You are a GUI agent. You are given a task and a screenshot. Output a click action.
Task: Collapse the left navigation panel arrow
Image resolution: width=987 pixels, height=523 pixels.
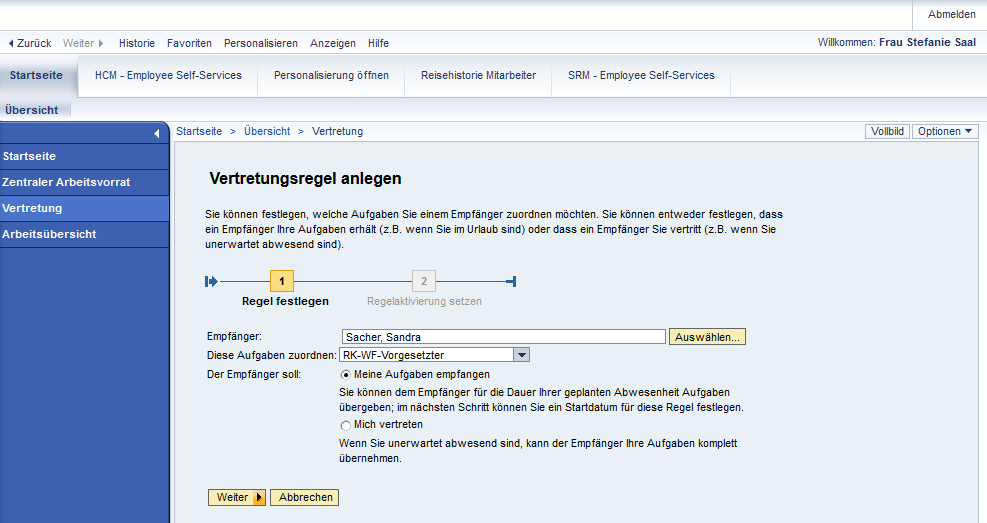156,133
